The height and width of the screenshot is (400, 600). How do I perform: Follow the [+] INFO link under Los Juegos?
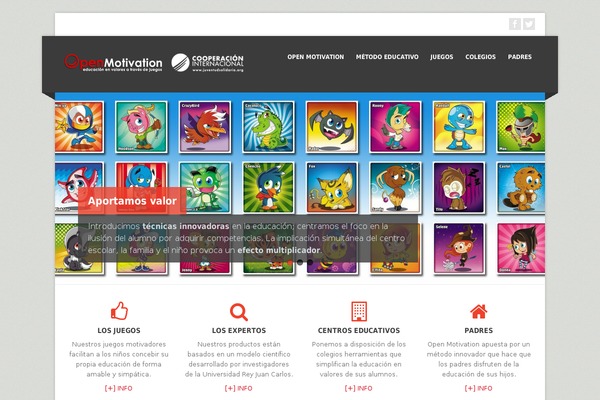click(119, 388)
